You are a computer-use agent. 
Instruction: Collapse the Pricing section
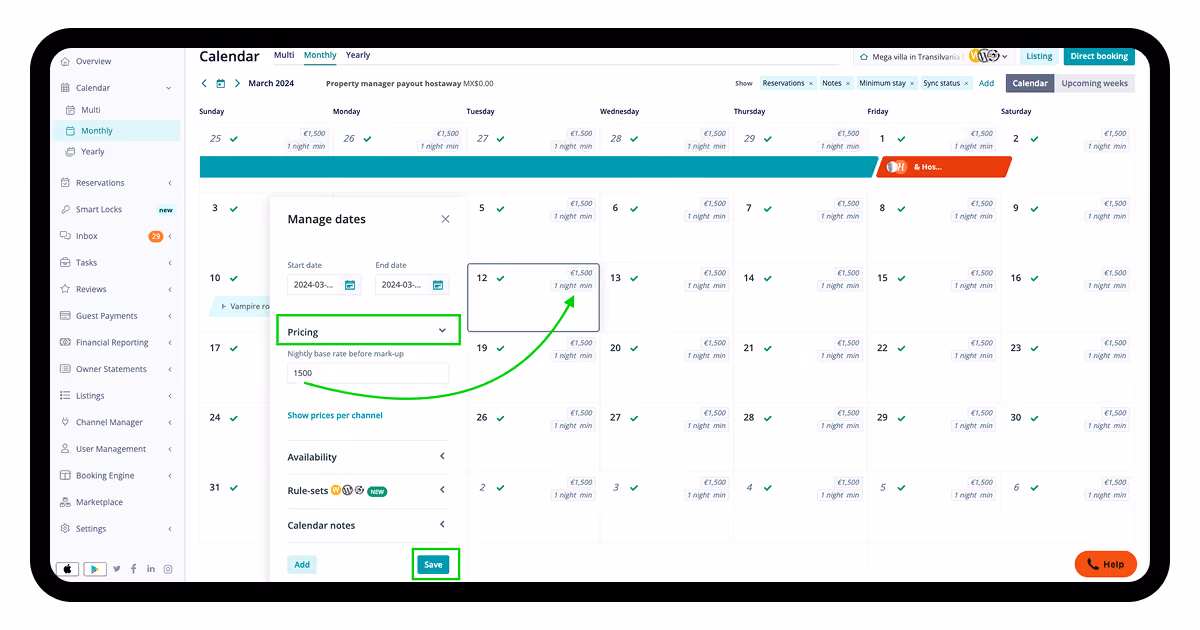click(442, 331)
